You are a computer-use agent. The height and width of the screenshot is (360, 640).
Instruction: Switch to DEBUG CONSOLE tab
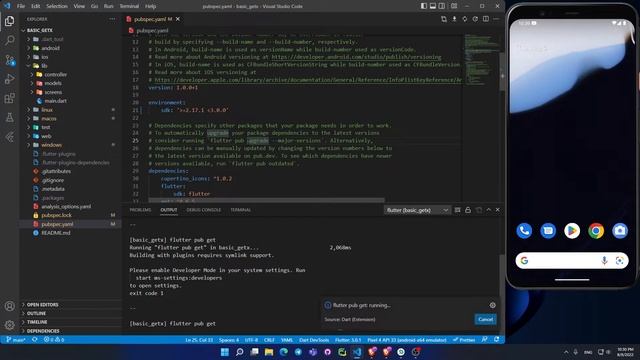click(x=204, y=210)
